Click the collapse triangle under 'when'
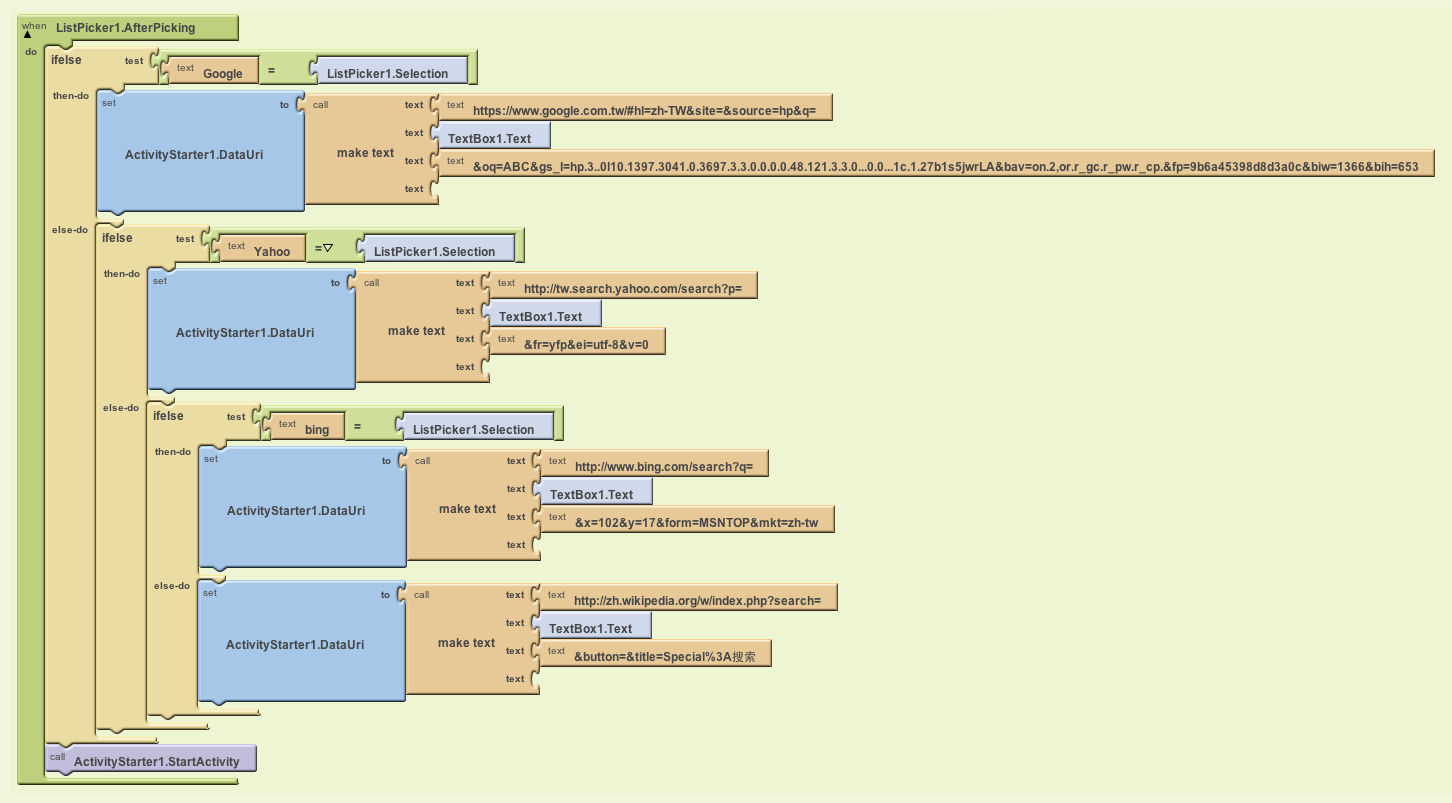Viewport: 1452px width, 803px height. coord(27,34)
